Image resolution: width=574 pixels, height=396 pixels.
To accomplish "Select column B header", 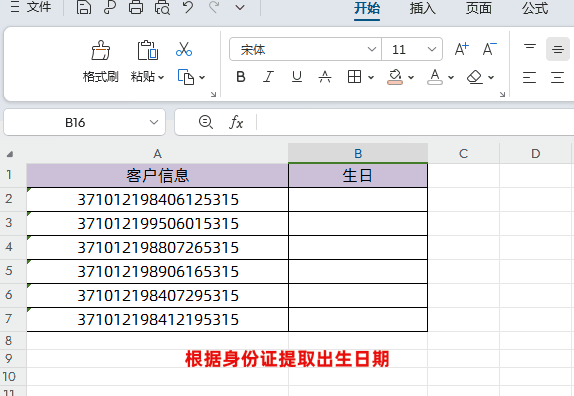I will (358, 153).
